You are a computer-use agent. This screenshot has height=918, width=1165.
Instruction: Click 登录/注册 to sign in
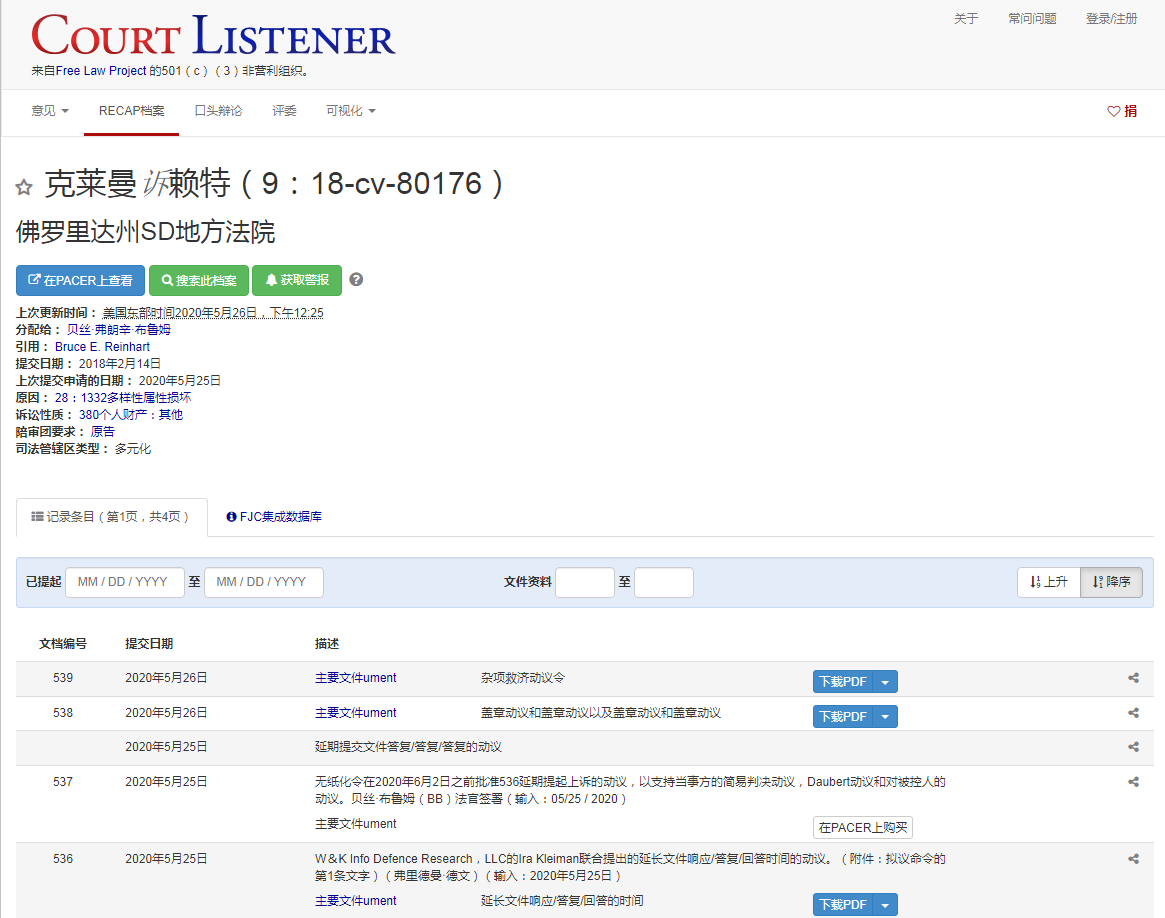coord(1112,19)
